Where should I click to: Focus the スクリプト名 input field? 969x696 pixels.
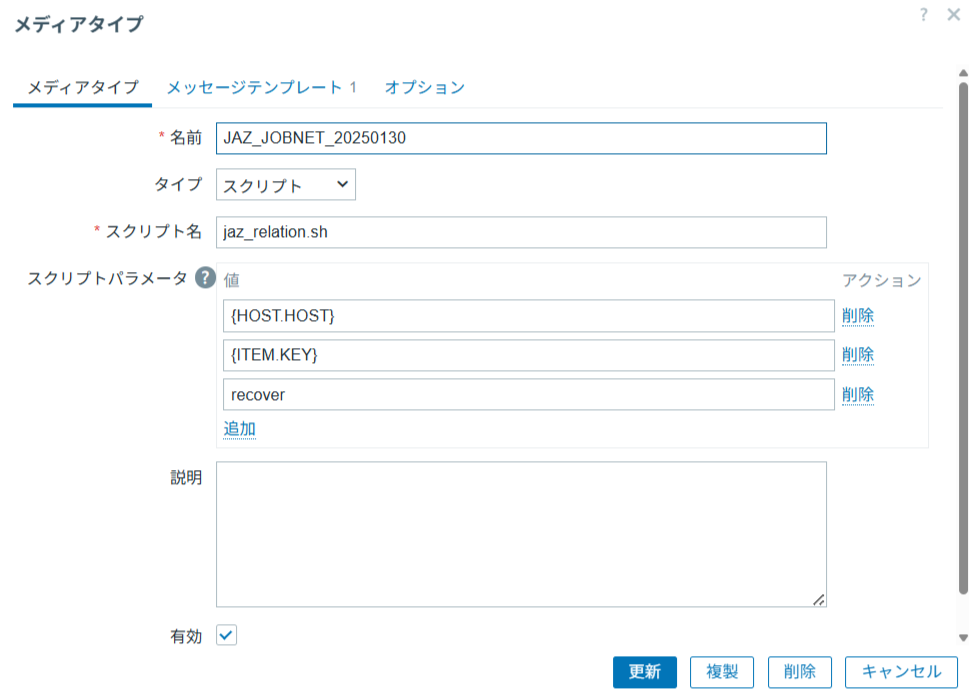[x=521, y=232]
